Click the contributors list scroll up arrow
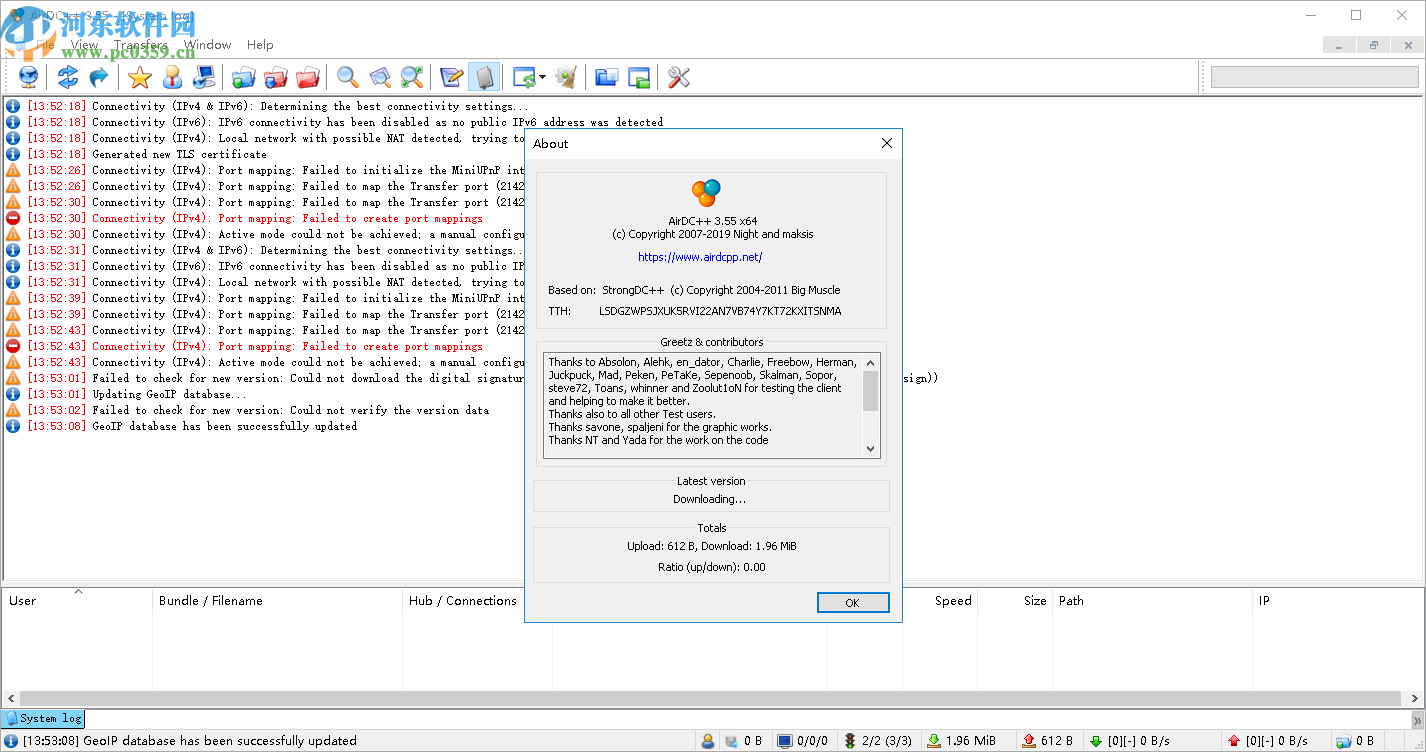Viewport: 1426px width, 752px height. point(870,362)
